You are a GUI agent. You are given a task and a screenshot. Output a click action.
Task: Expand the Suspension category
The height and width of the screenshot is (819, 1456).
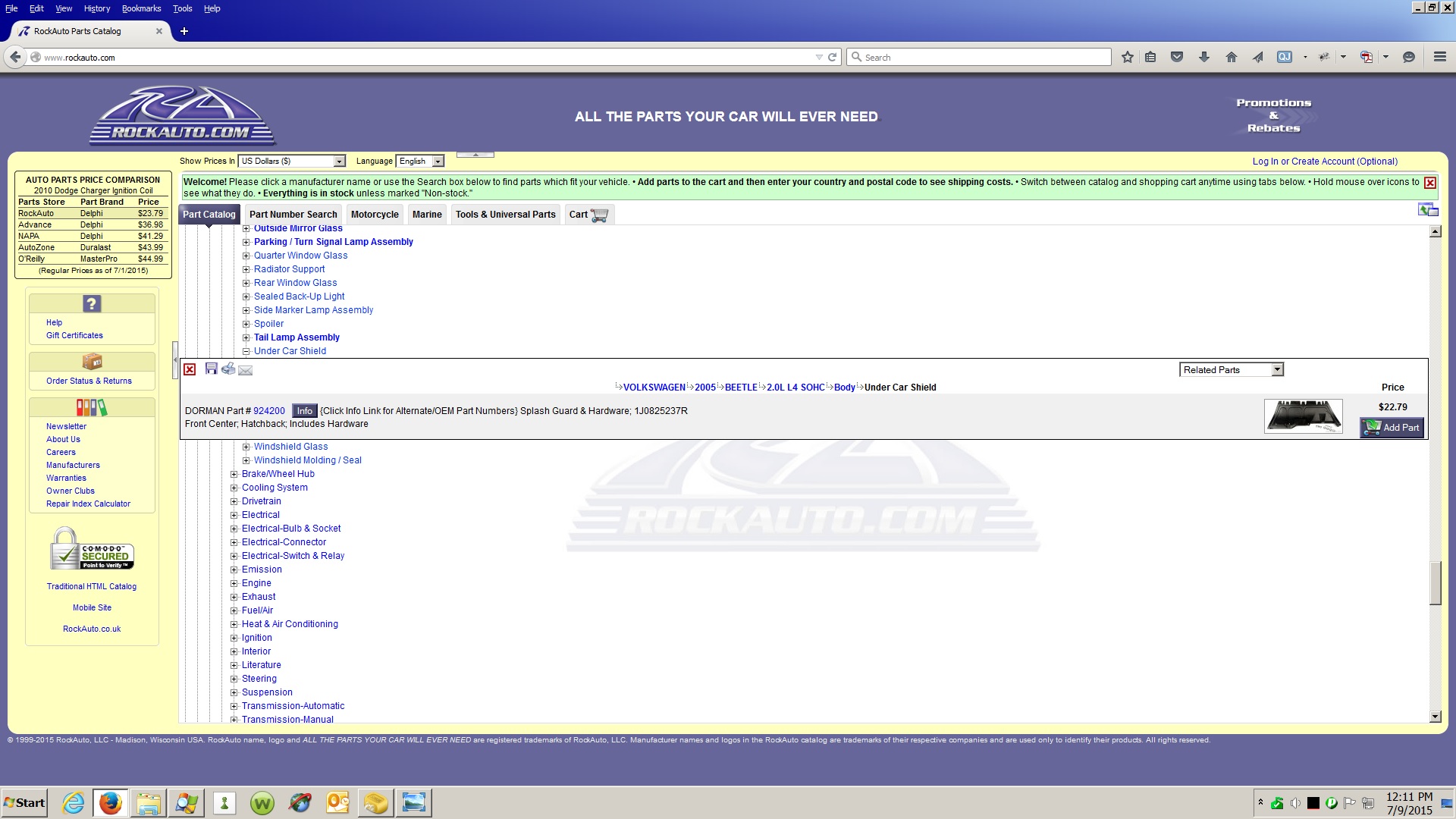coord(234,692)
